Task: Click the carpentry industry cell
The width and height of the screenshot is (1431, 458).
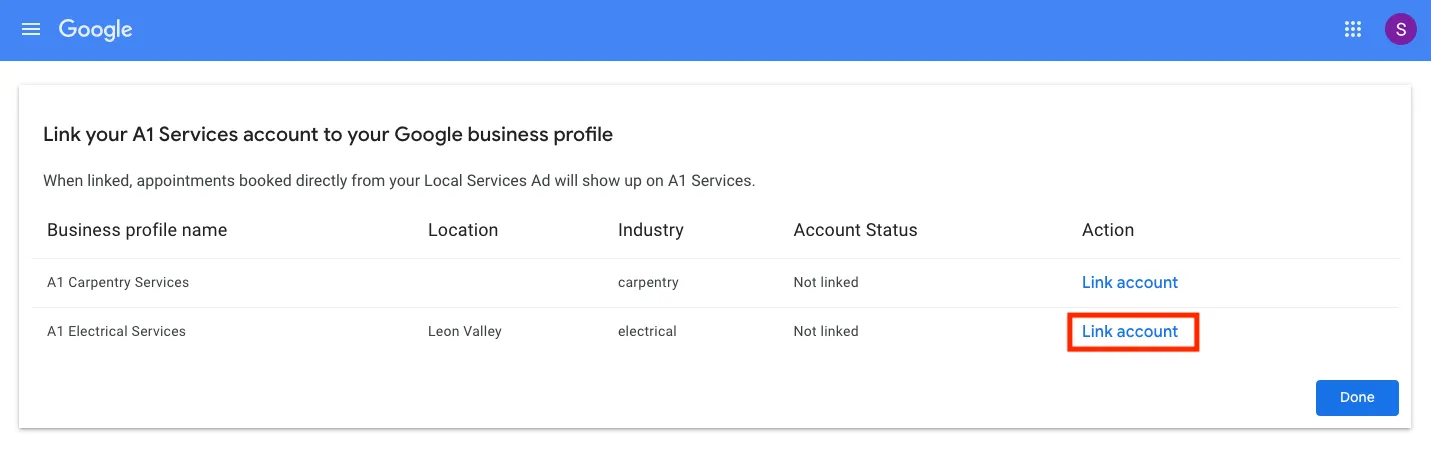Action: tap(648, 282)
